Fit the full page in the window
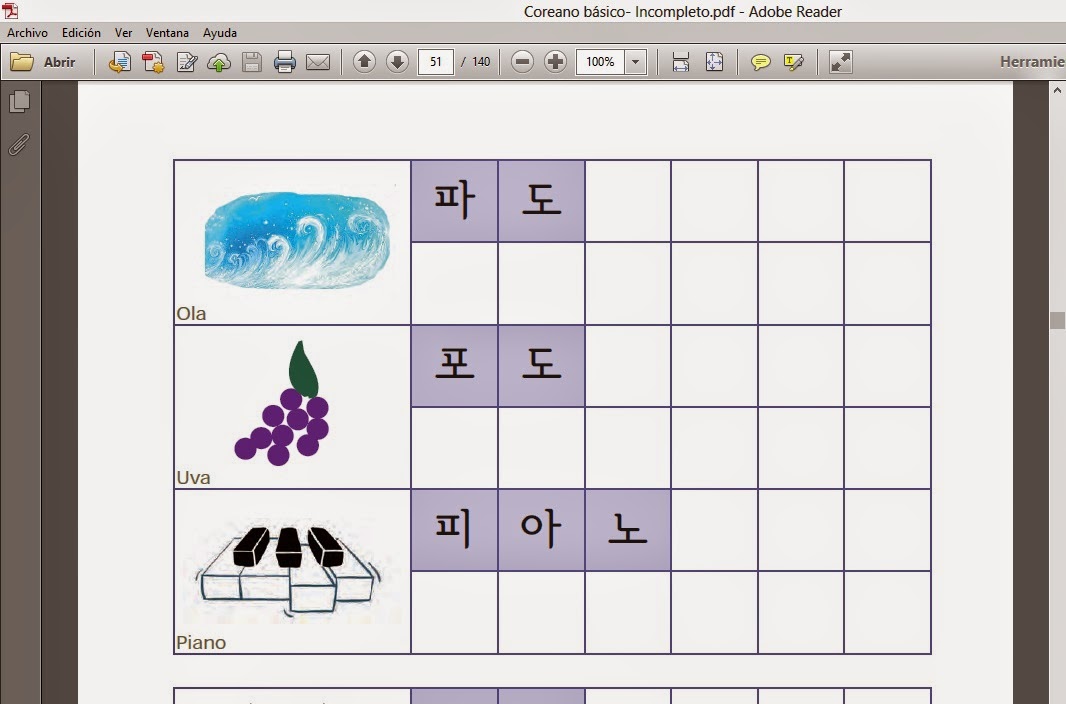Image resolution: width=1066 pixels, height=704 pixels. (x=714, y=62)
